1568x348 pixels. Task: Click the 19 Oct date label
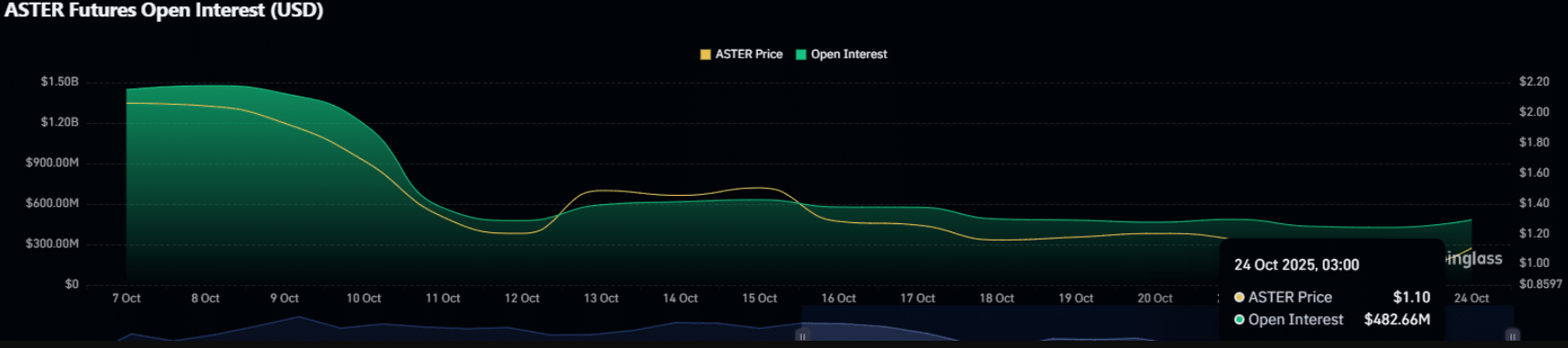click(1076, 298)
